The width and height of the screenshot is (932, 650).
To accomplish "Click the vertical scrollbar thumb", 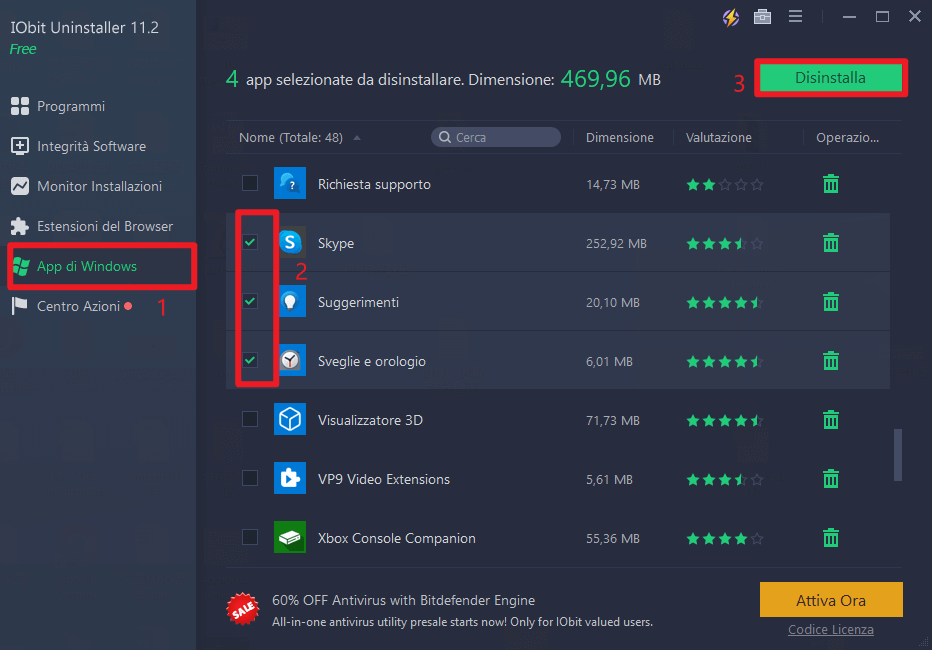I will pyautogui.click(x=898, y=455).
